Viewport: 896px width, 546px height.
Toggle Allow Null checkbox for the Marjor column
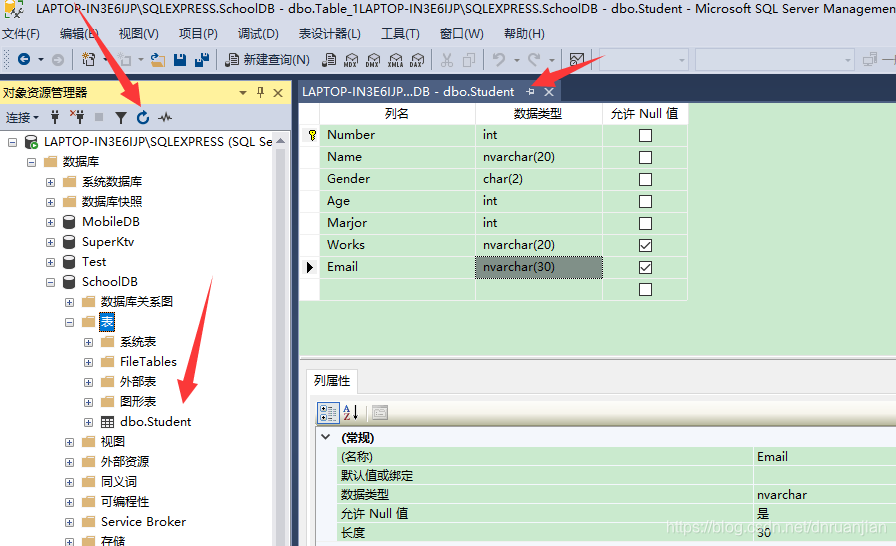(645, 223)
